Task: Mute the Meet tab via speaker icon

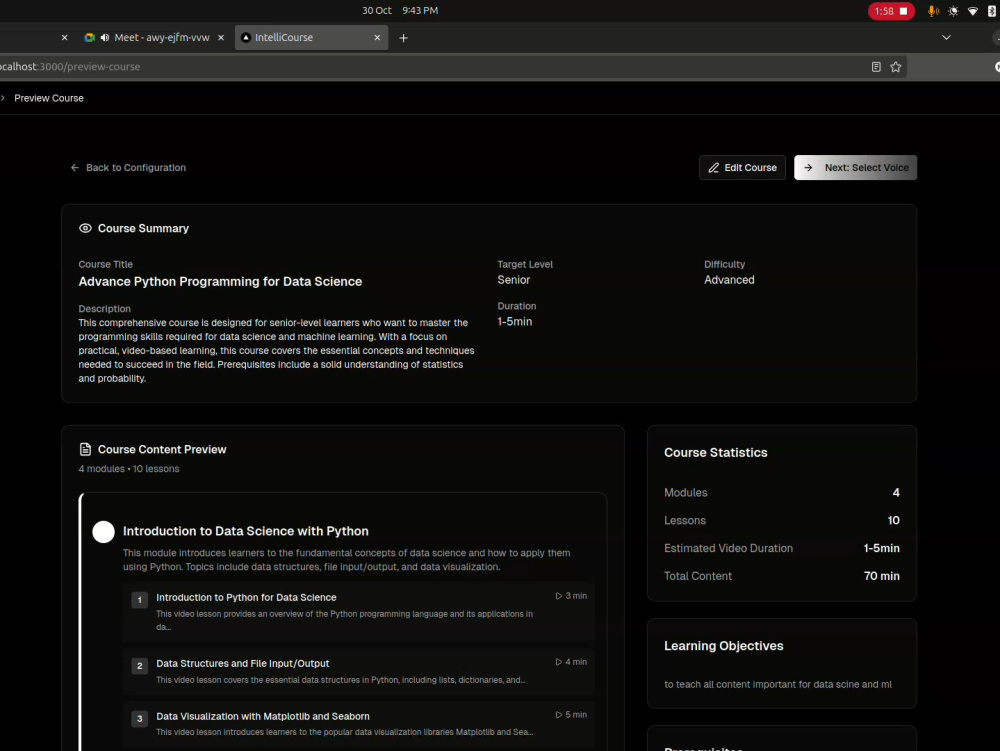Action: click(x=105, y=38)
